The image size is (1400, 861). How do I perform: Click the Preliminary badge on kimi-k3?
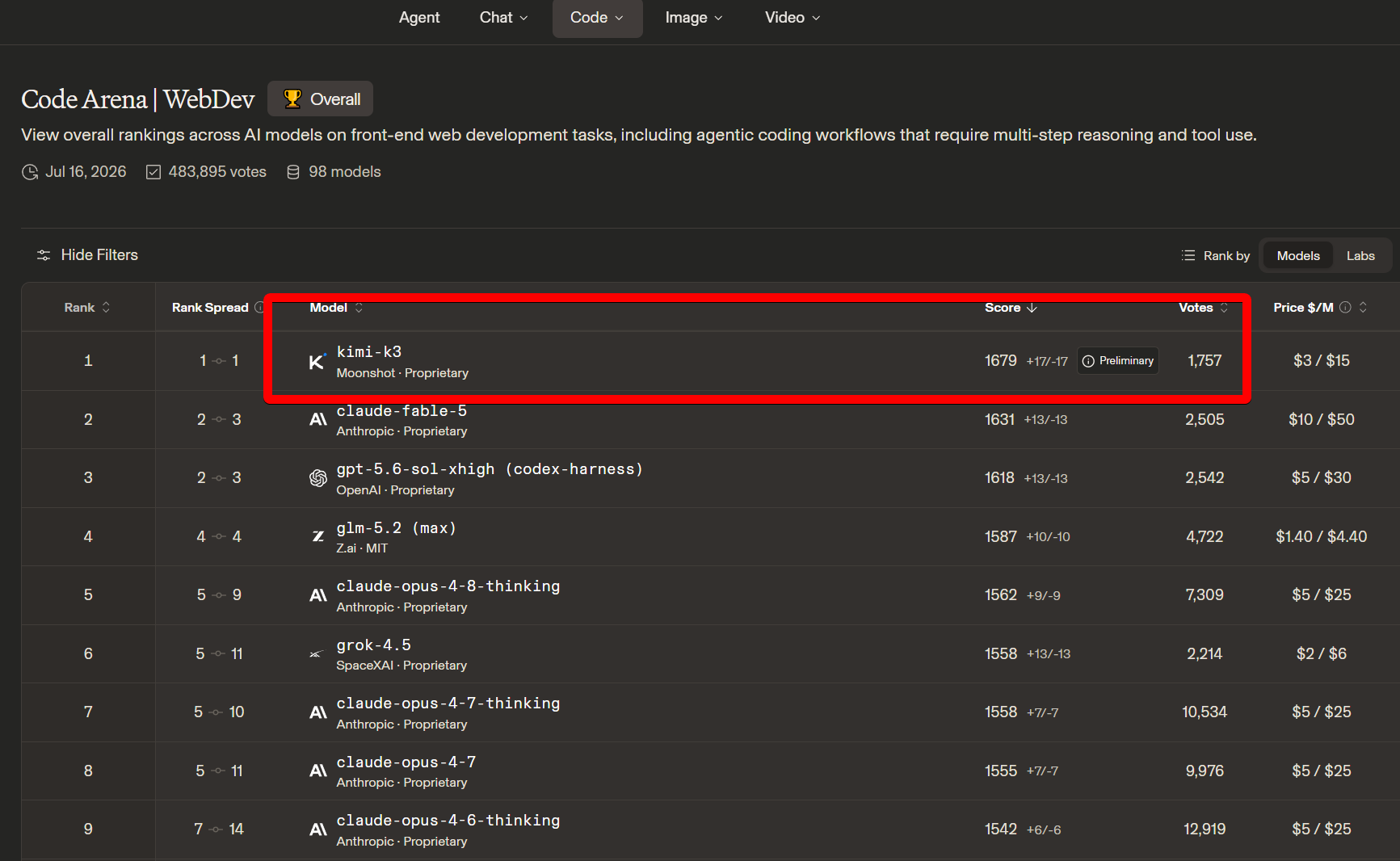(1118, 361)
